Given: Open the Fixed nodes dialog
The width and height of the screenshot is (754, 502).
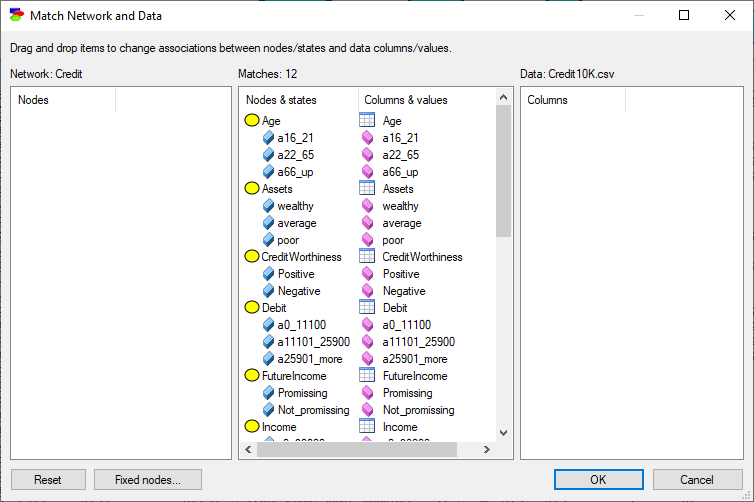Looking at the screenshot, I should tap(148, 479).
